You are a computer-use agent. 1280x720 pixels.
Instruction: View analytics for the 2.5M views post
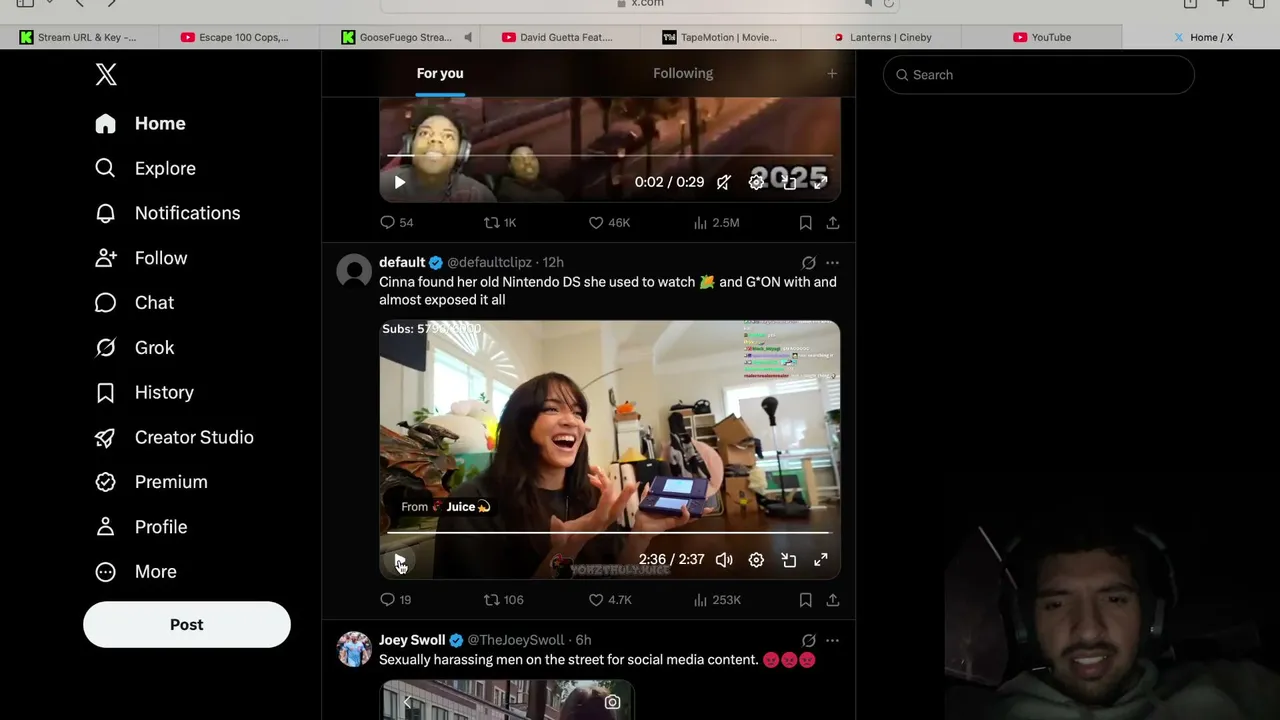[x=716, y=223]
